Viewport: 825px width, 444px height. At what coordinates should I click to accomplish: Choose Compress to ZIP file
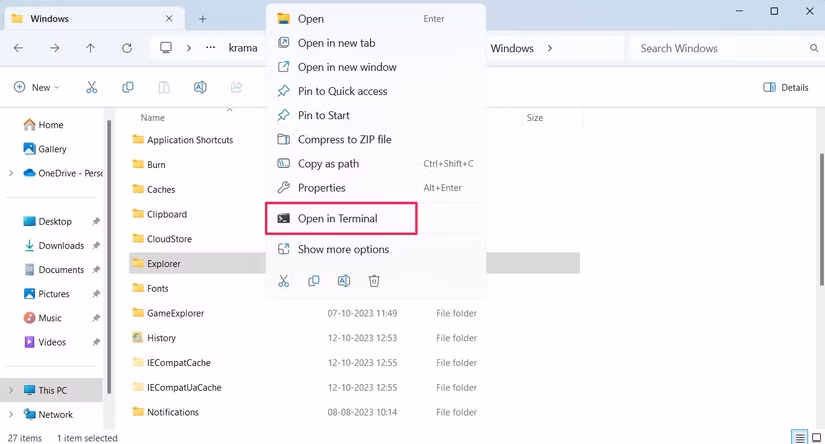point(376,140)
